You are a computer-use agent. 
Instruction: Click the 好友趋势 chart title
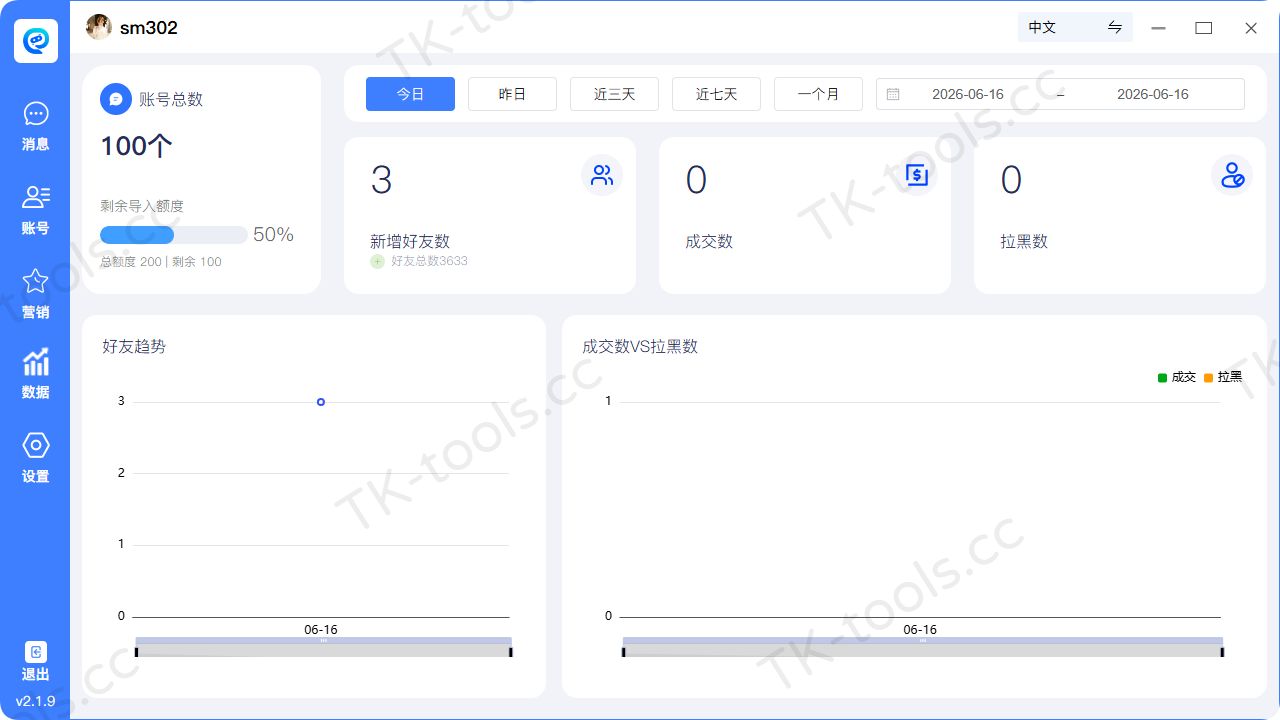point(134,347)
